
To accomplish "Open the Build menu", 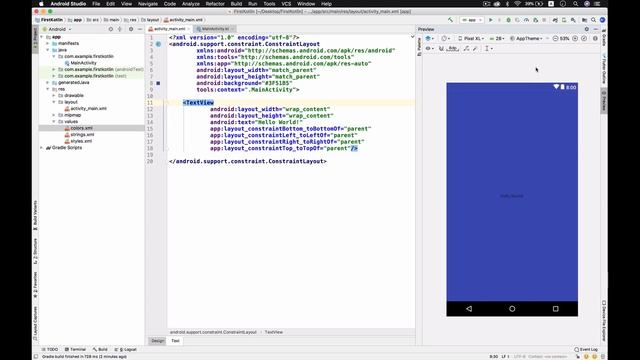I will tap(236, 4).
